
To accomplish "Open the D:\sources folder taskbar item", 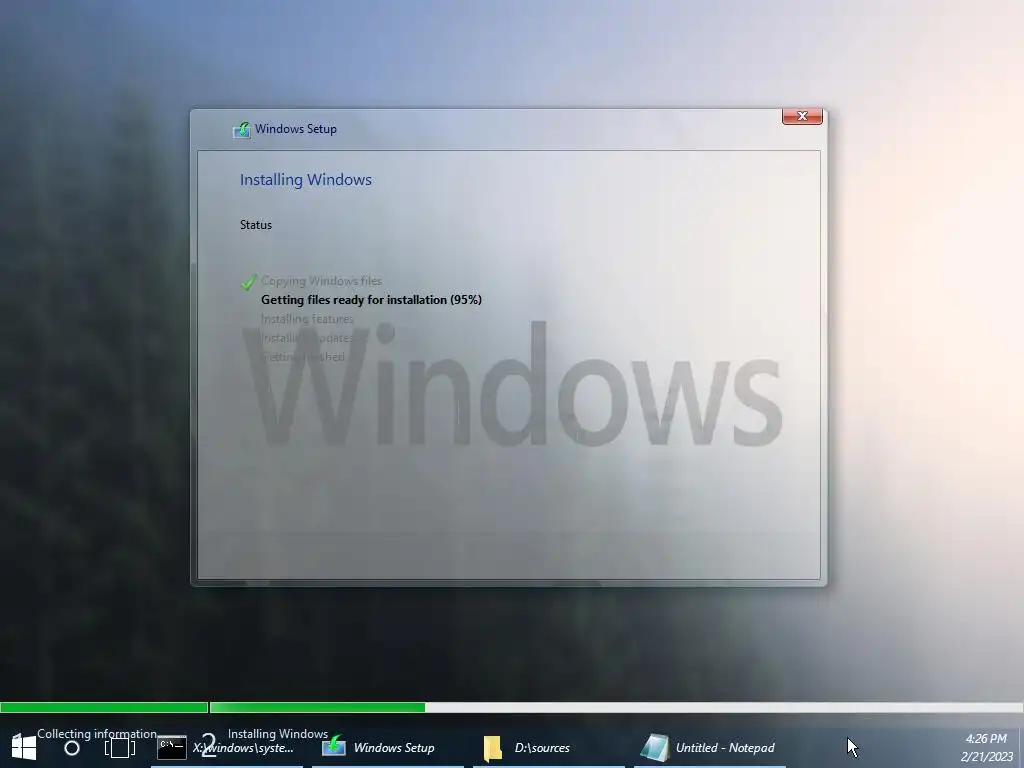I will [x=549, y=748].
